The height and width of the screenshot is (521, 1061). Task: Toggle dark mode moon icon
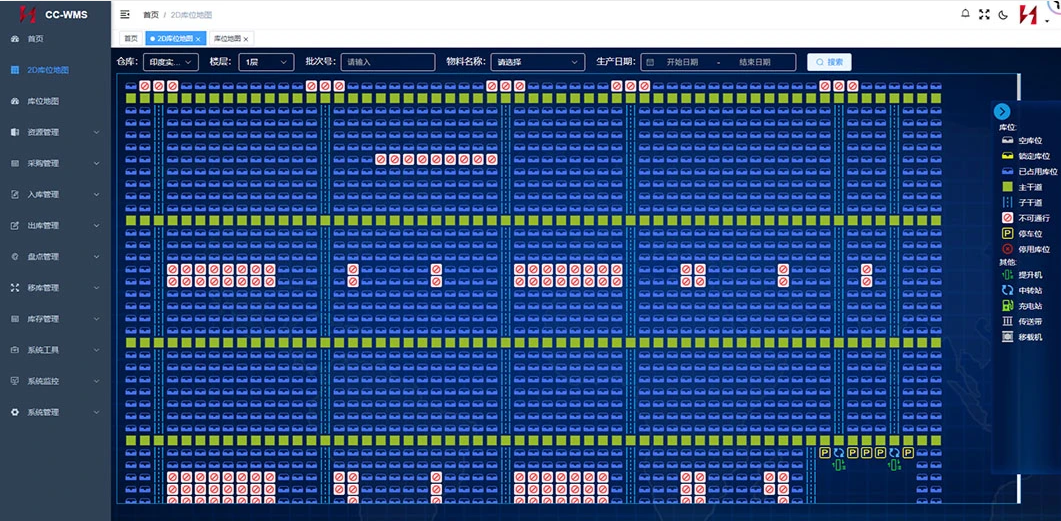point(1003,14)
